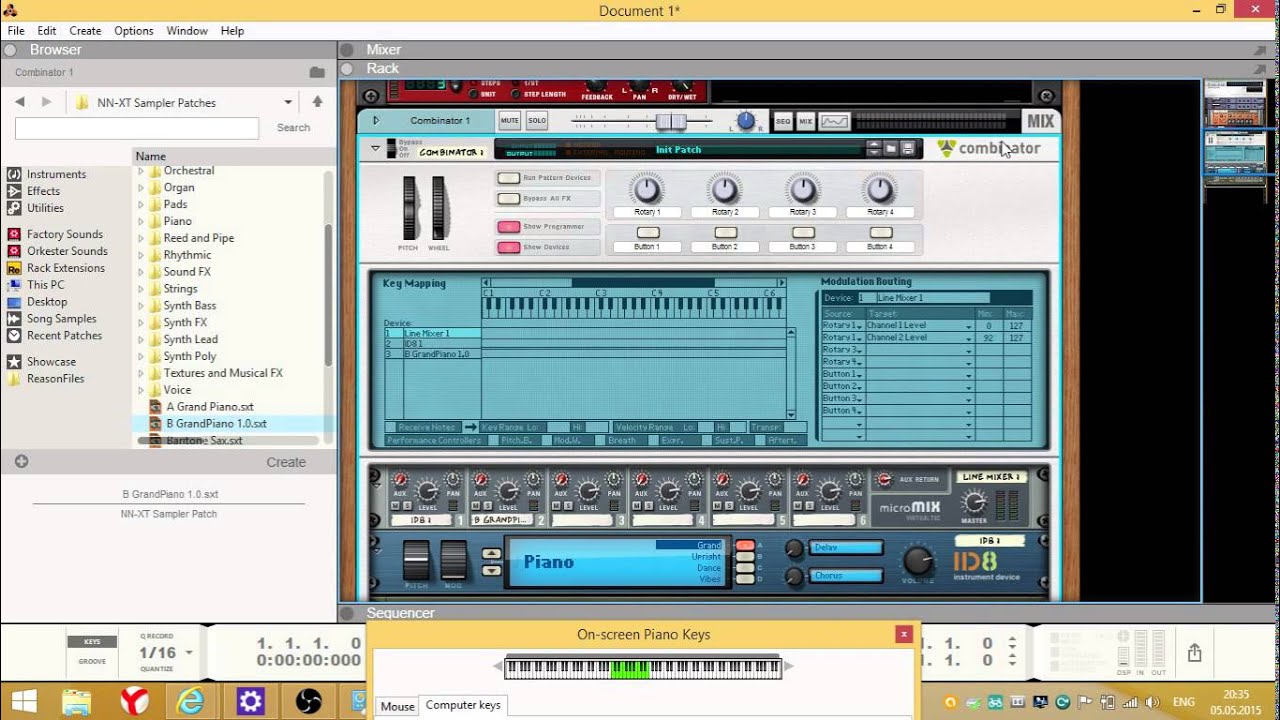Image resolution: width=1280 pixels, height=720 pixels.
Task: Collapse the Sequencer panel
Action: [x=348, y=613]
